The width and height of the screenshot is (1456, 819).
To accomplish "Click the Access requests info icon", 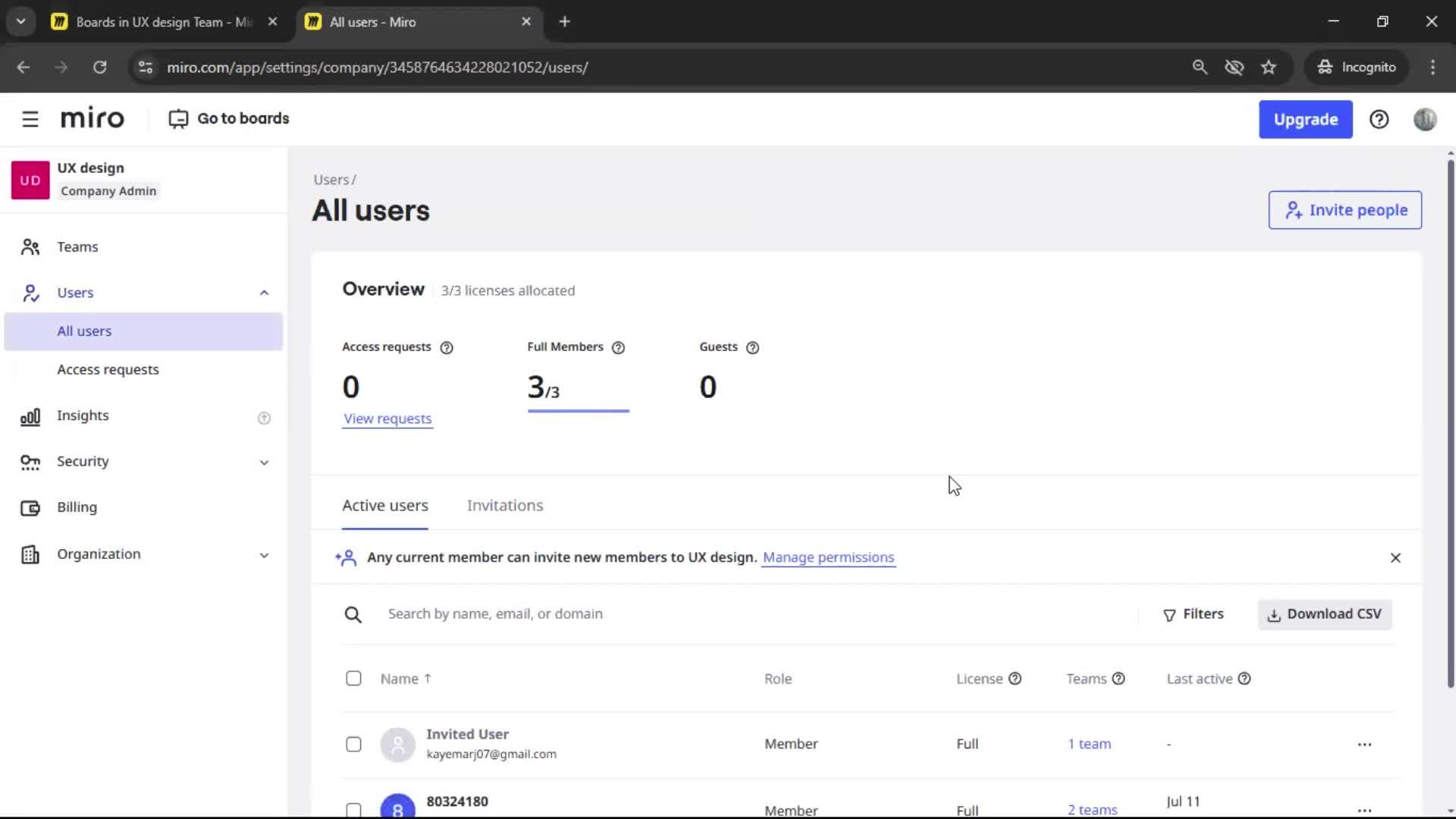I will 447,347.
